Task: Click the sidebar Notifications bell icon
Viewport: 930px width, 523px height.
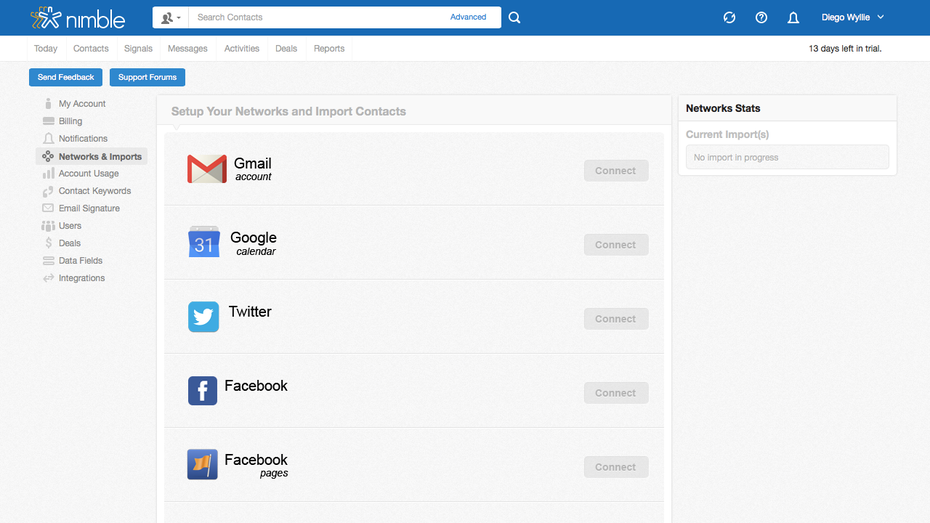Action: 48,139
